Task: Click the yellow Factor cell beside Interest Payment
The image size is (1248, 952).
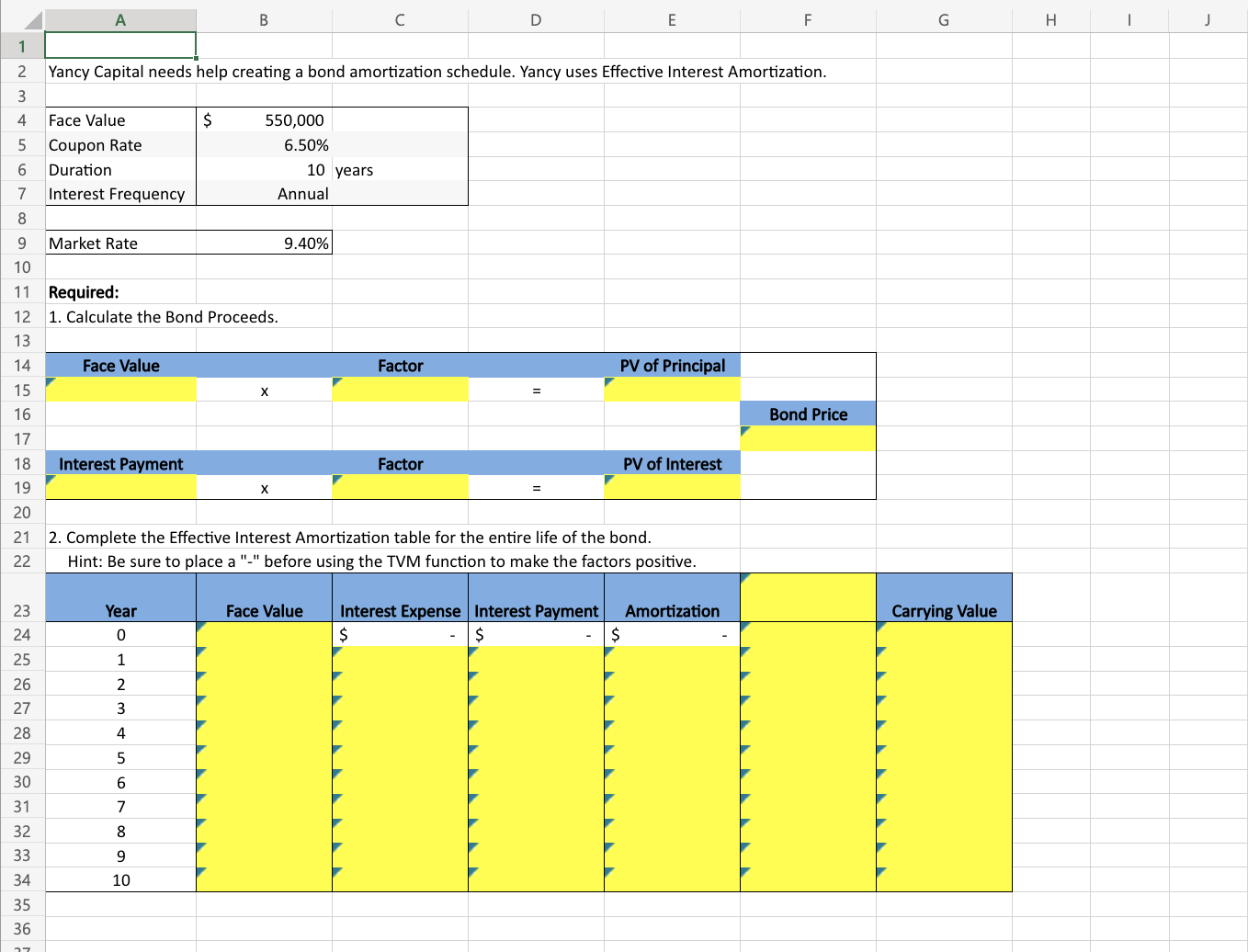Action: (x=400, y=487)
